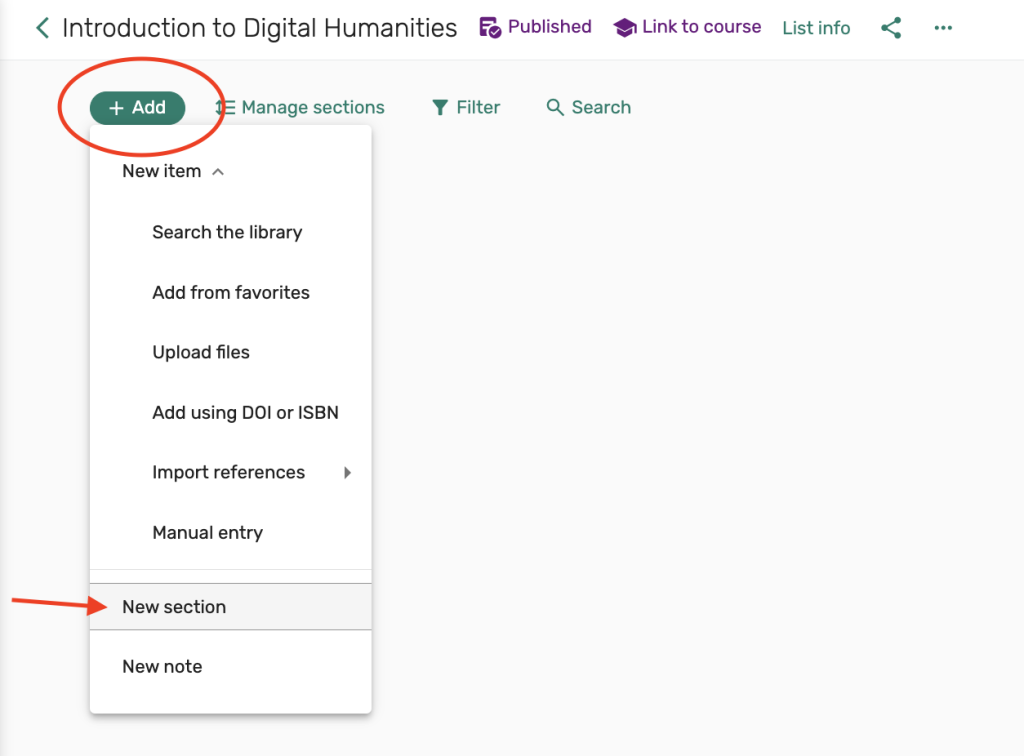Click the Filter funnel icon

440,108
